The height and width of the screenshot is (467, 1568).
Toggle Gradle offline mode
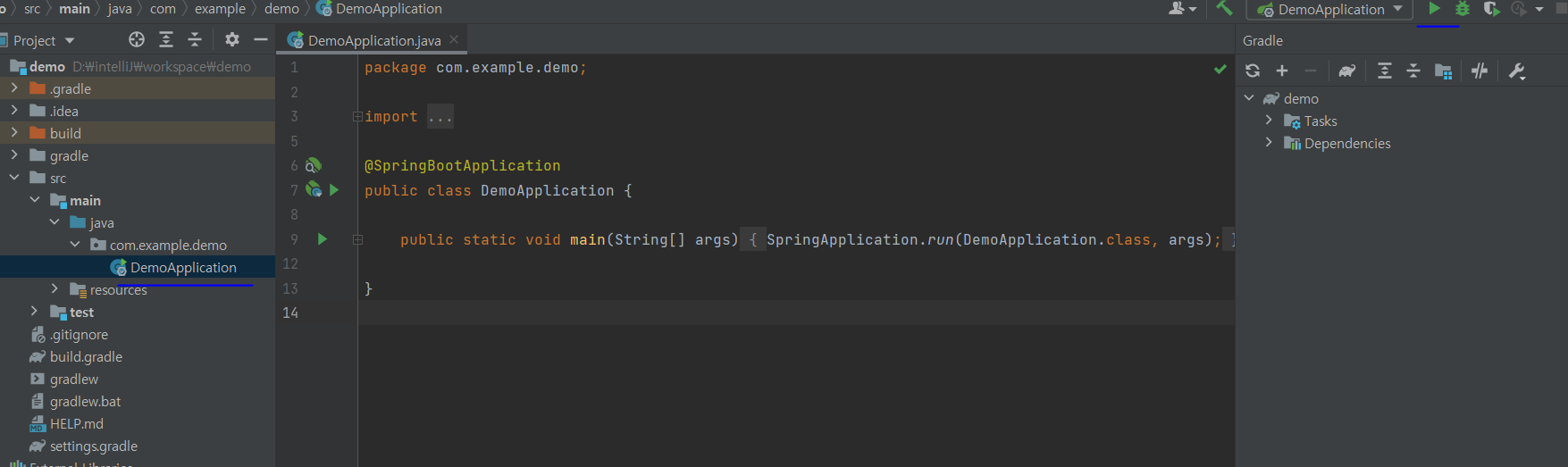[x=1480, y=71]
